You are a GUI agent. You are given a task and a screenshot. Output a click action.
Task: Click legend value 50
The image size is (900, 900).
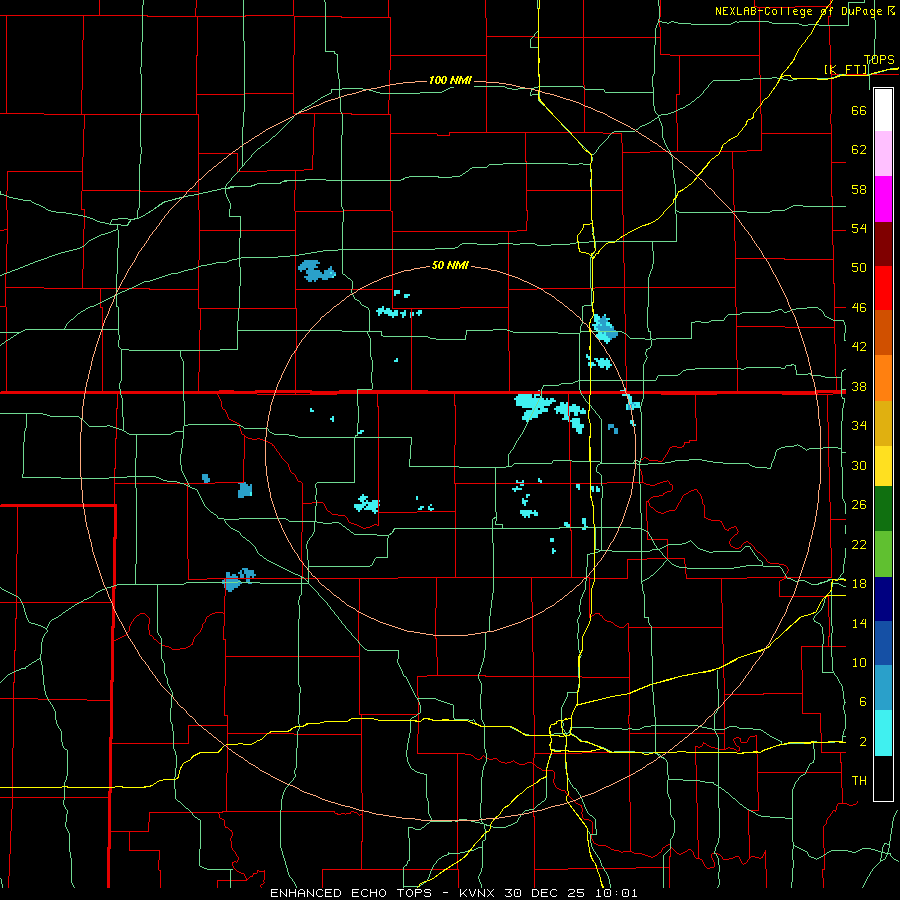pos(859,268)
